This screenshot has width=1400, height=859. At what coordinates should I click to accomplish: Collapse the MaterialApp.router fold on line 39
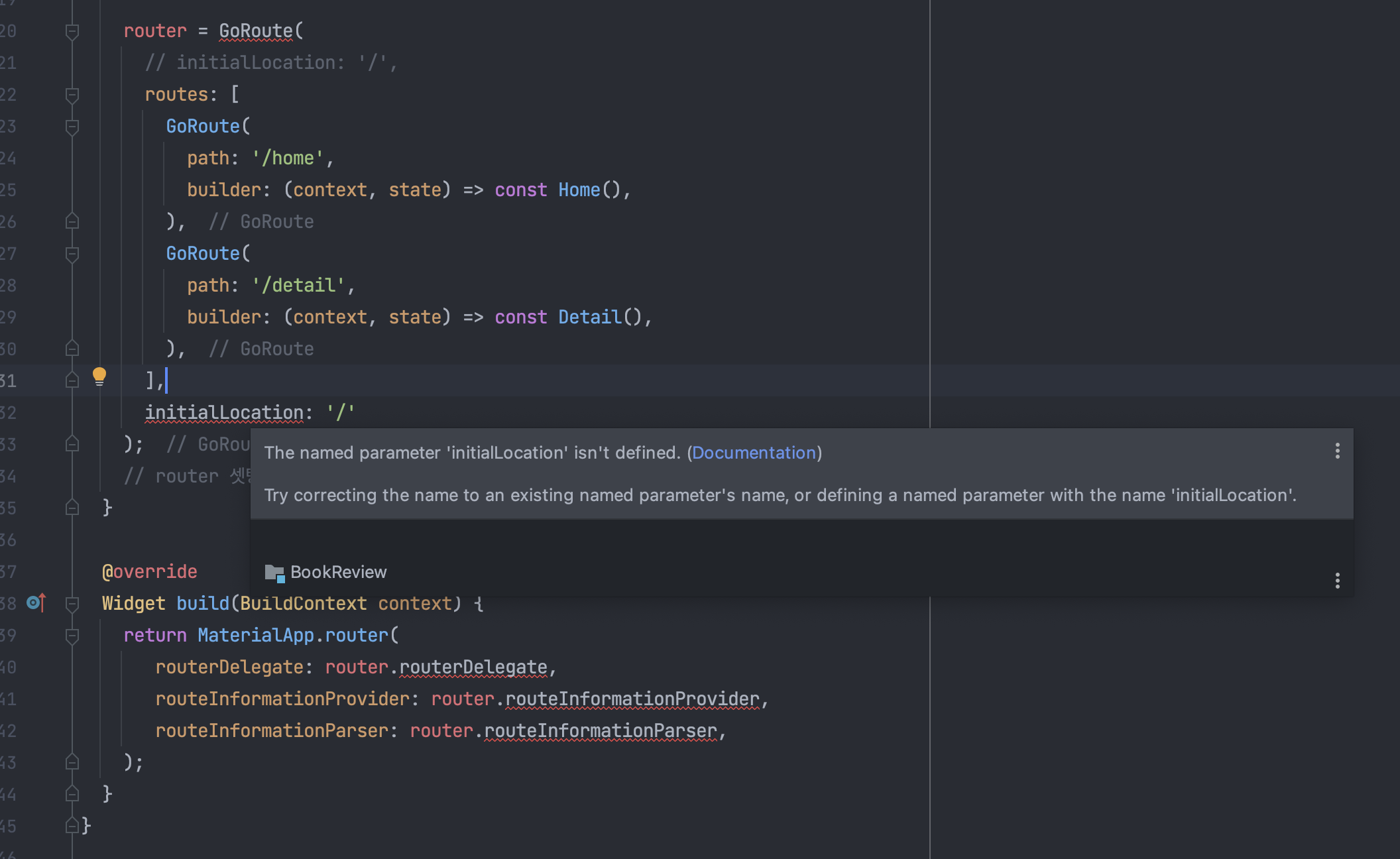[72, 636]
